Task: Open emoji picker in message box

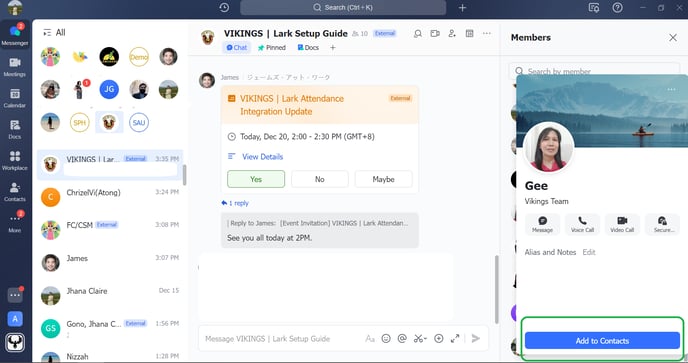Action: click(x=386, y=338)
